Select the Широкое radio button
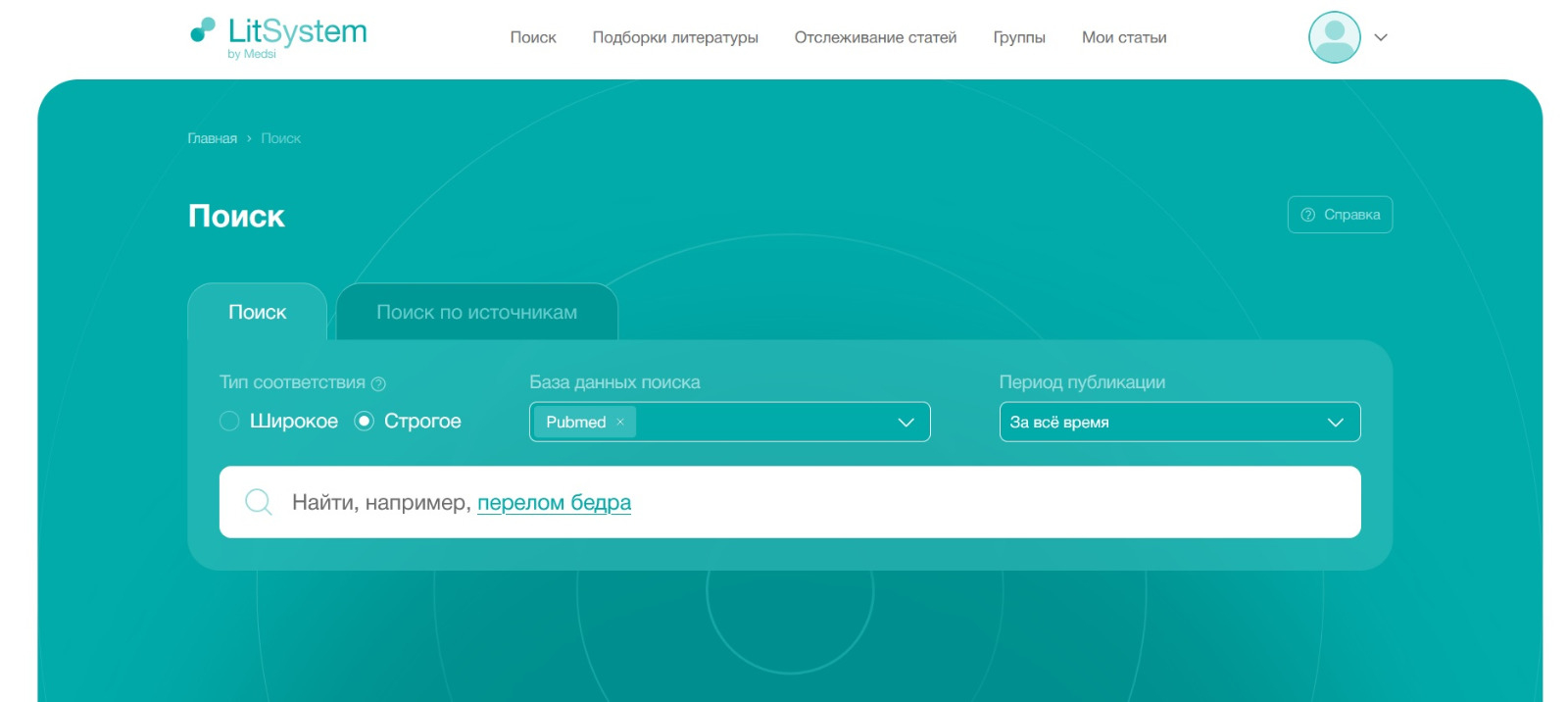The width and height of the screenshot is (1568, 702). (x=229, y=421)
